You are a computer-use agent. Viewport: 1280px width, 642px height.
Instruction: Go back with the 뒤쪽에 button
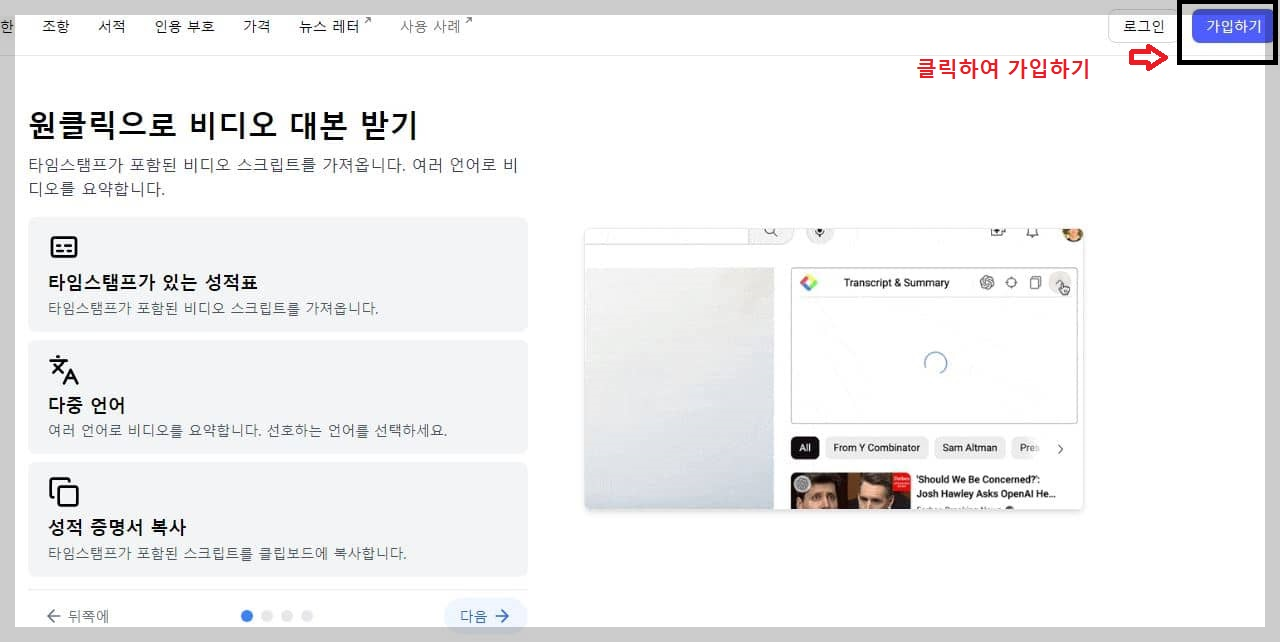point(77,616)
